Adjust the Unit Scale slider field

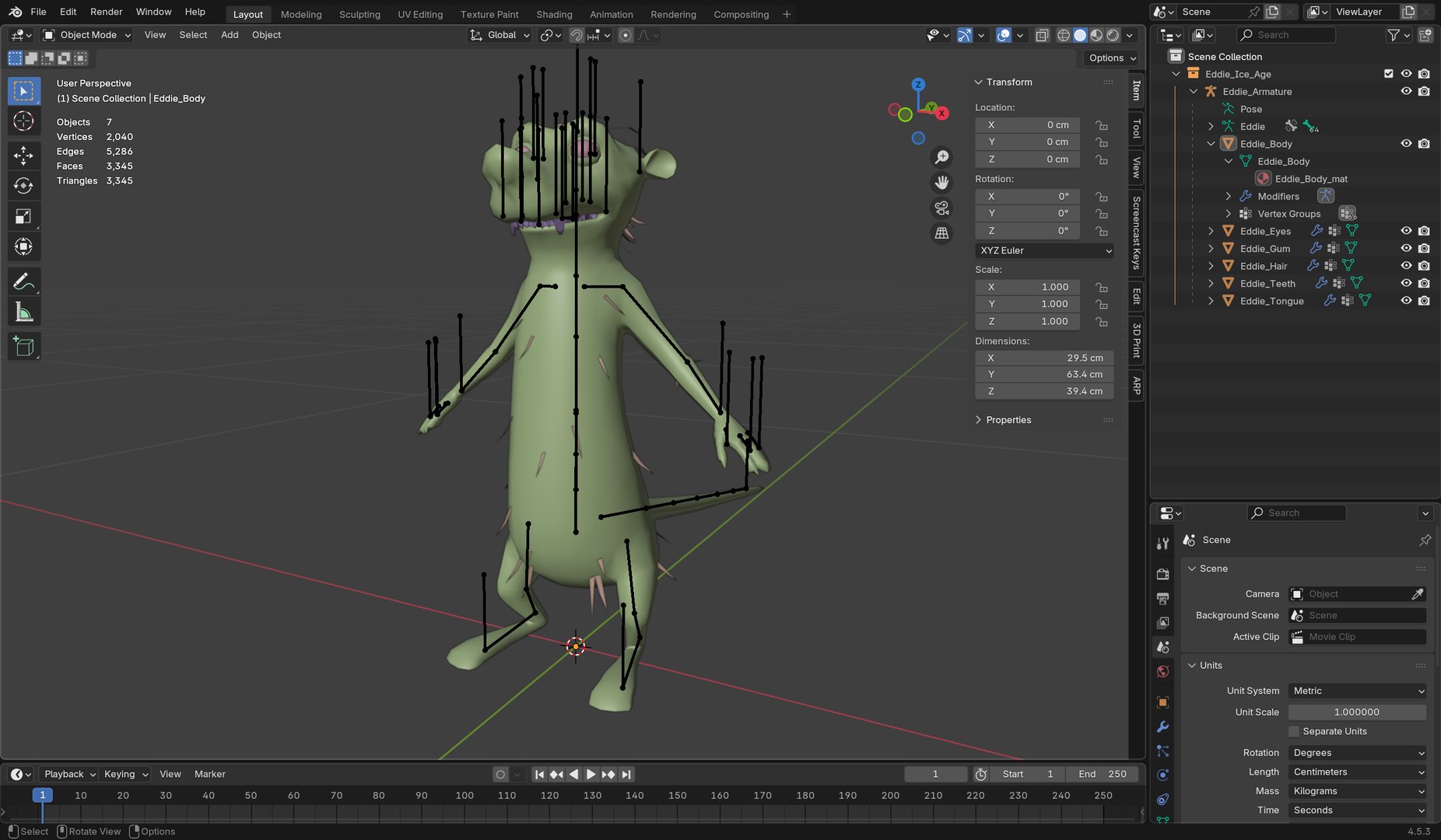point(1358,712)
